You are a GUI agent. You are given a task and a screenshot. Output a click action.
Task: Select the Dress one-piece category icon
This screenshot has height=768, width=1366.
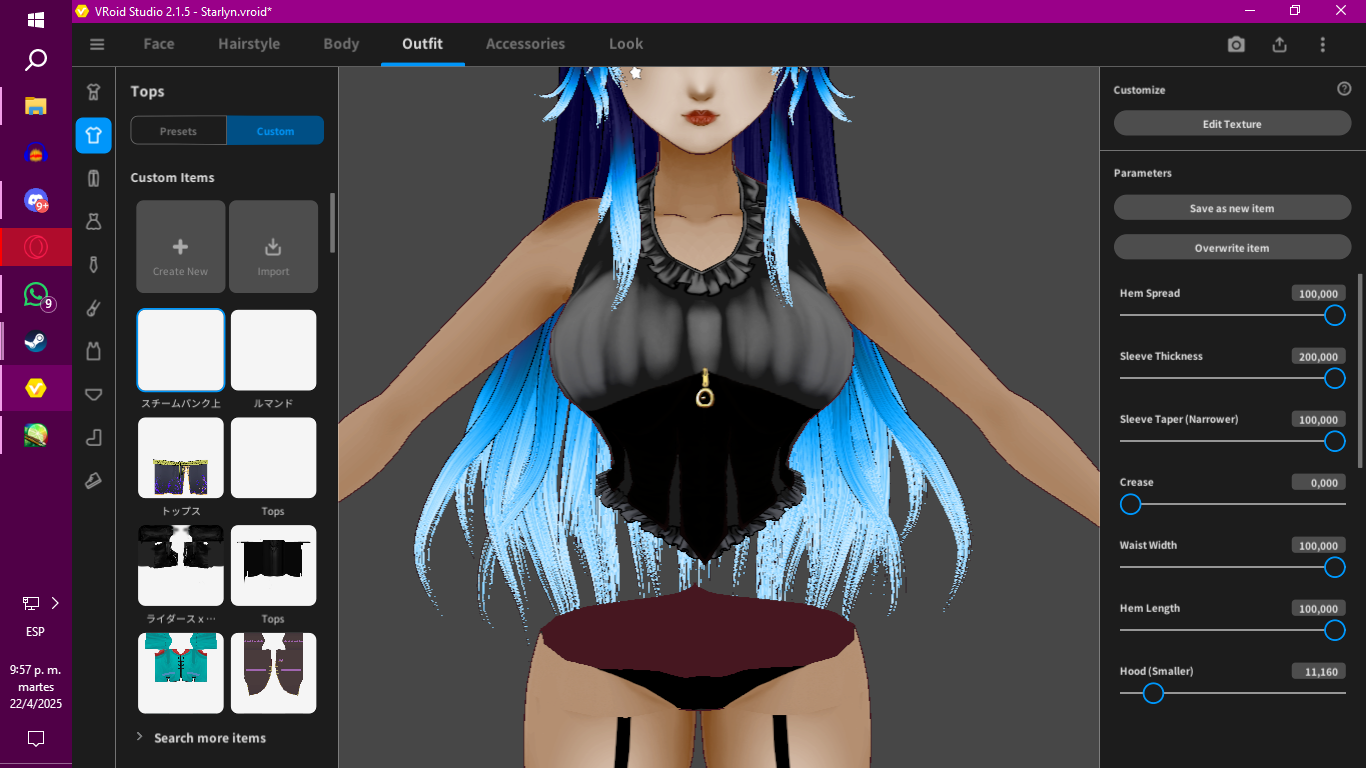click(94, 221)
